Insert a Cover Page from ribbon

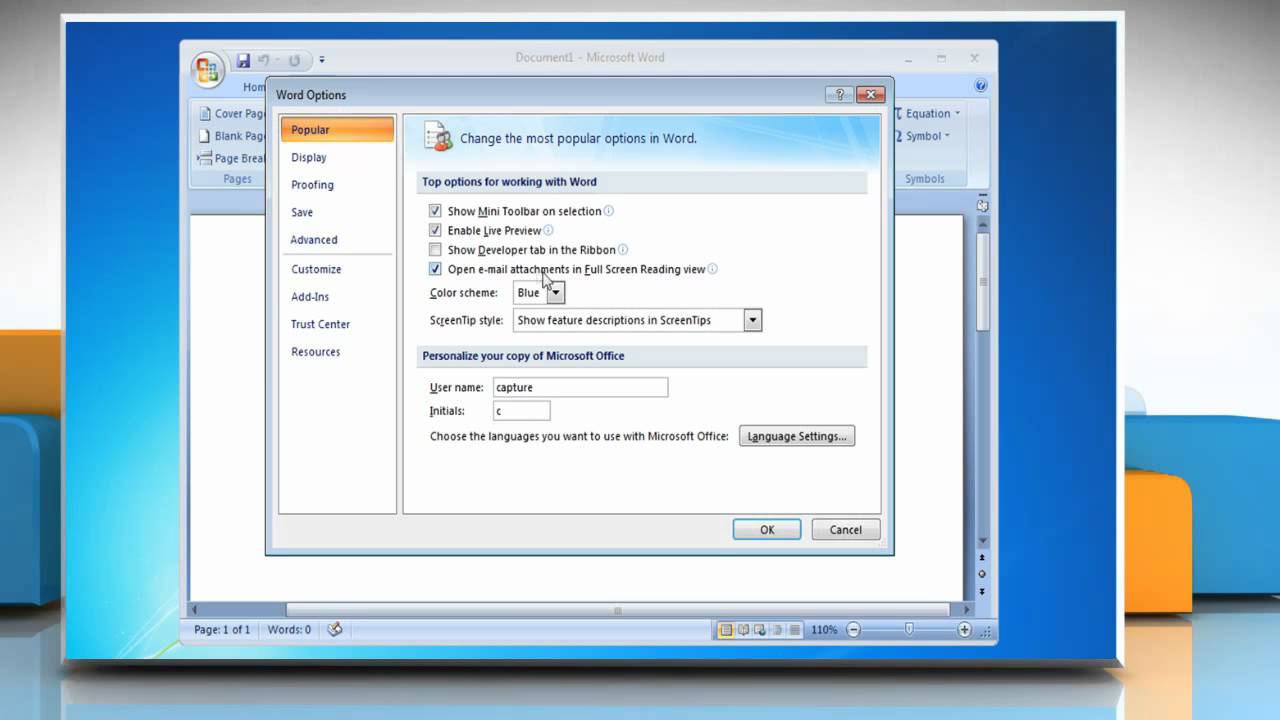233,113
